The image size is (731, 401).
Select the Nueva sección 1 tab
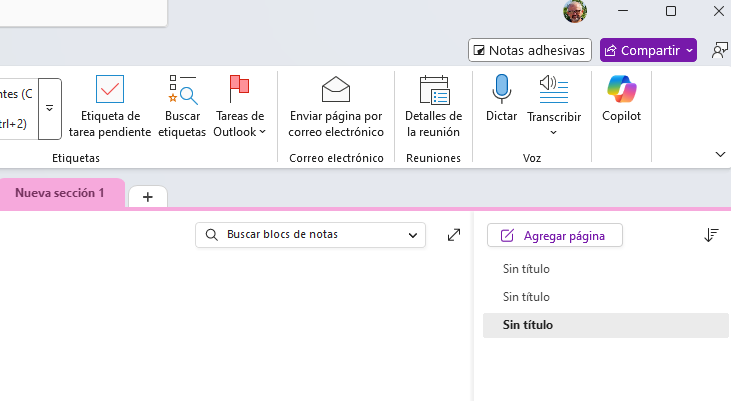60,193
